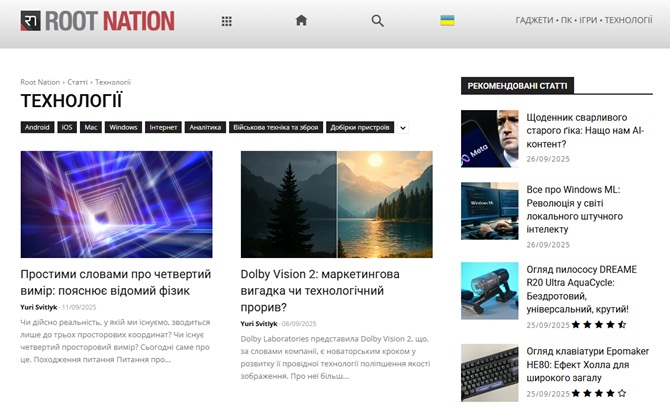
Task: Select the Android category tag
Action: pos(37,127)
